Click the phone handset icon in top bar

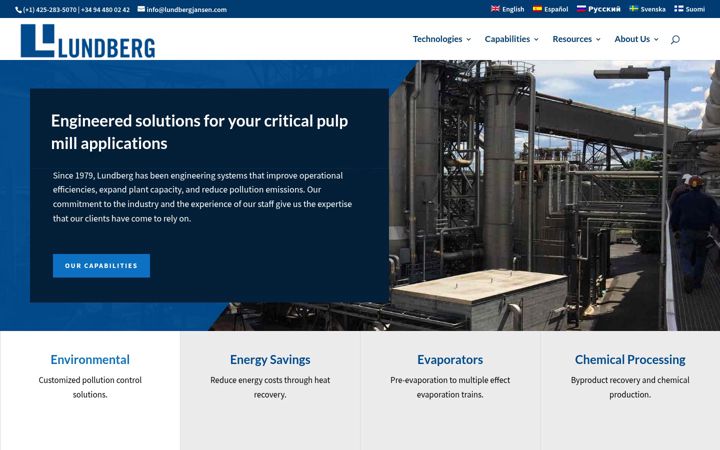[18, 10]
